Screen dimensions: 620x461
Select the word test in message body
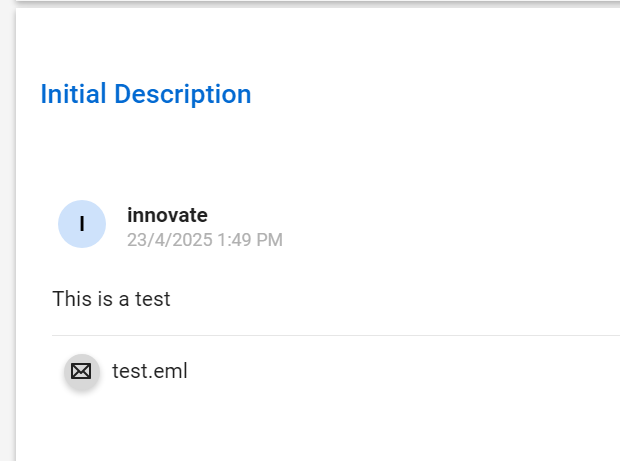tap(153, 299)
